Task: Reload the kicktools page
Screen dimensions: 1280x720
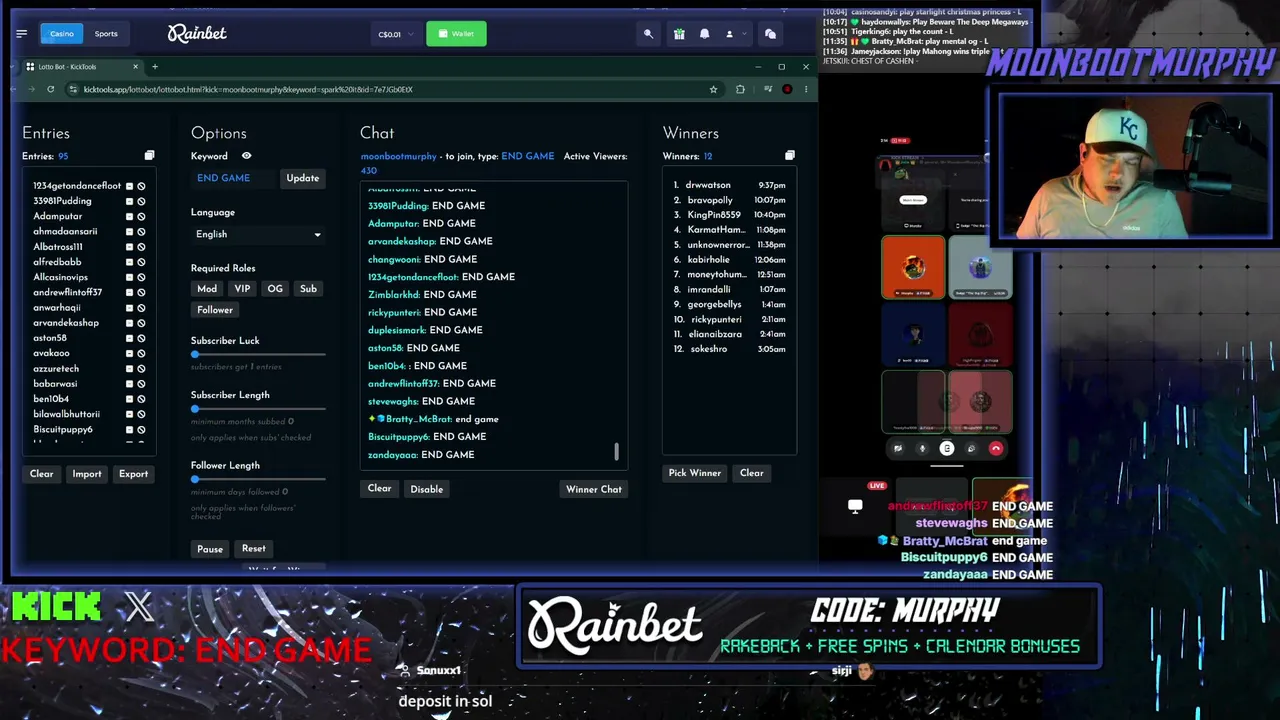Action: pyautogui.click(x=51, y=89)
